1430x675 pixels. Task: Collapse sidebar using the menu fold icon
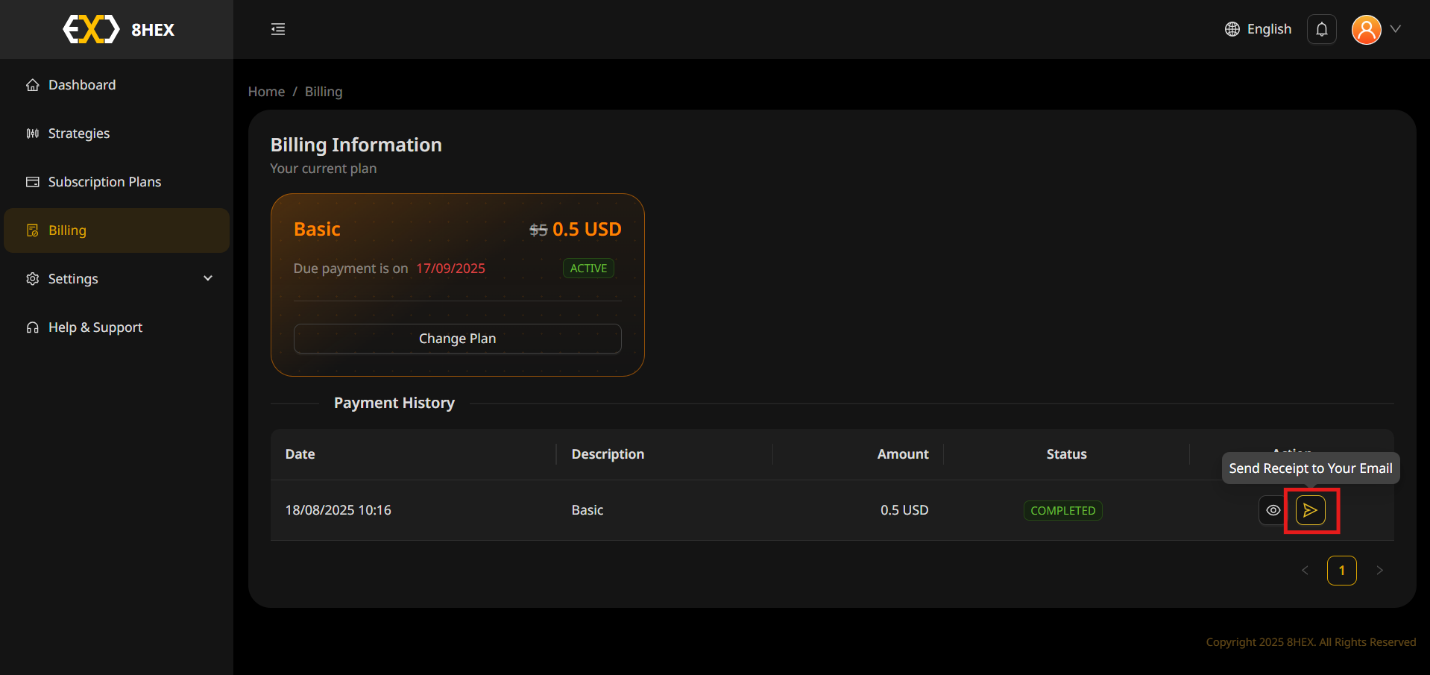[278, 29]
